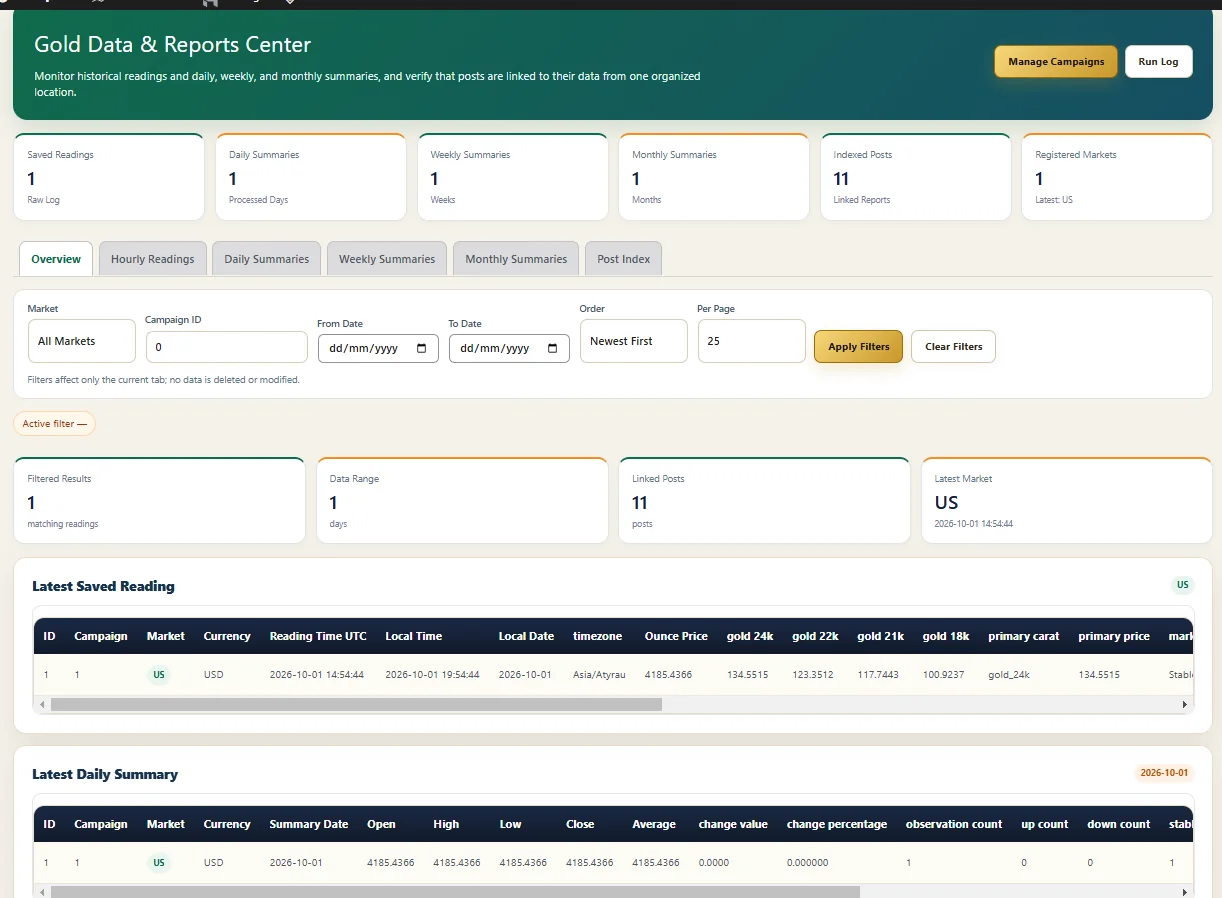Select the Monthly Summaries tab
The height and width of the screenshot is (898, 1222).
point(516,259)
